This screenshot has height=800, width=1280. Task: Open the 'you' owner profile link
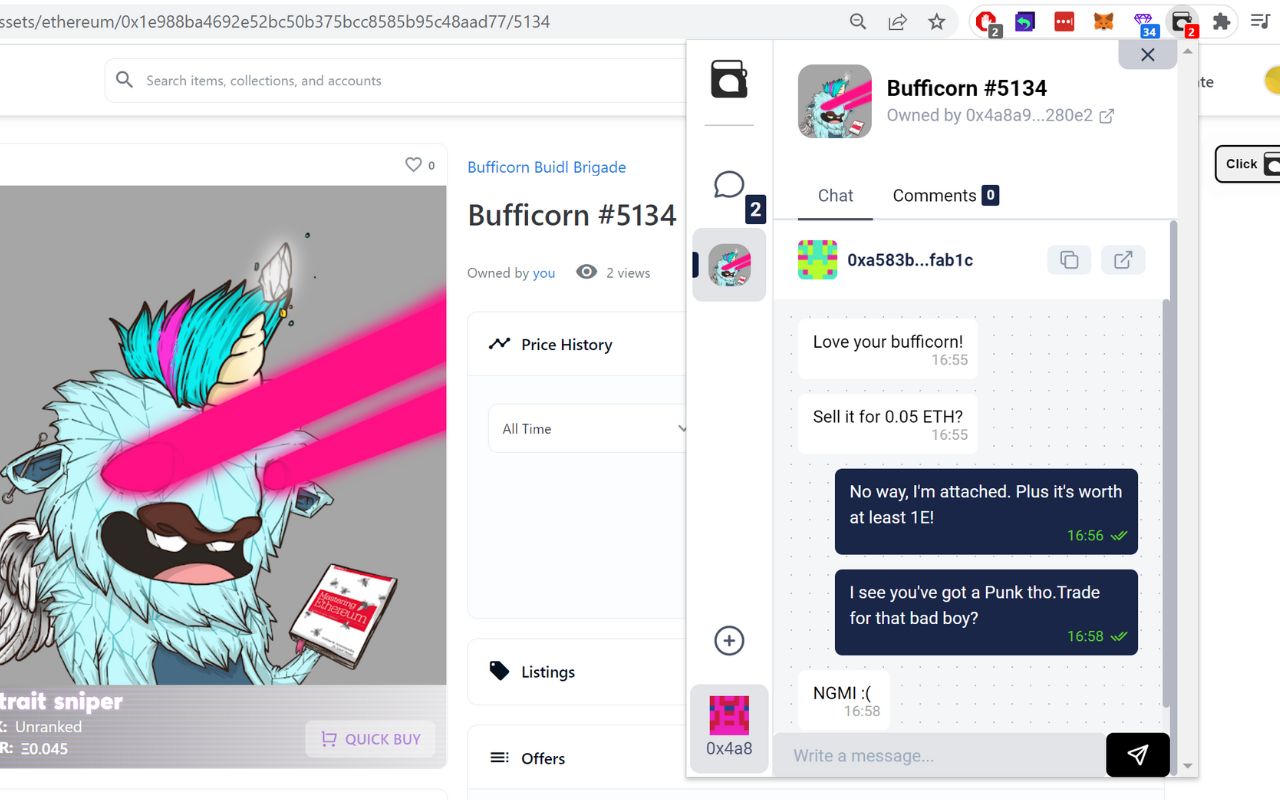pyautogui.click(x=544, y=273)
